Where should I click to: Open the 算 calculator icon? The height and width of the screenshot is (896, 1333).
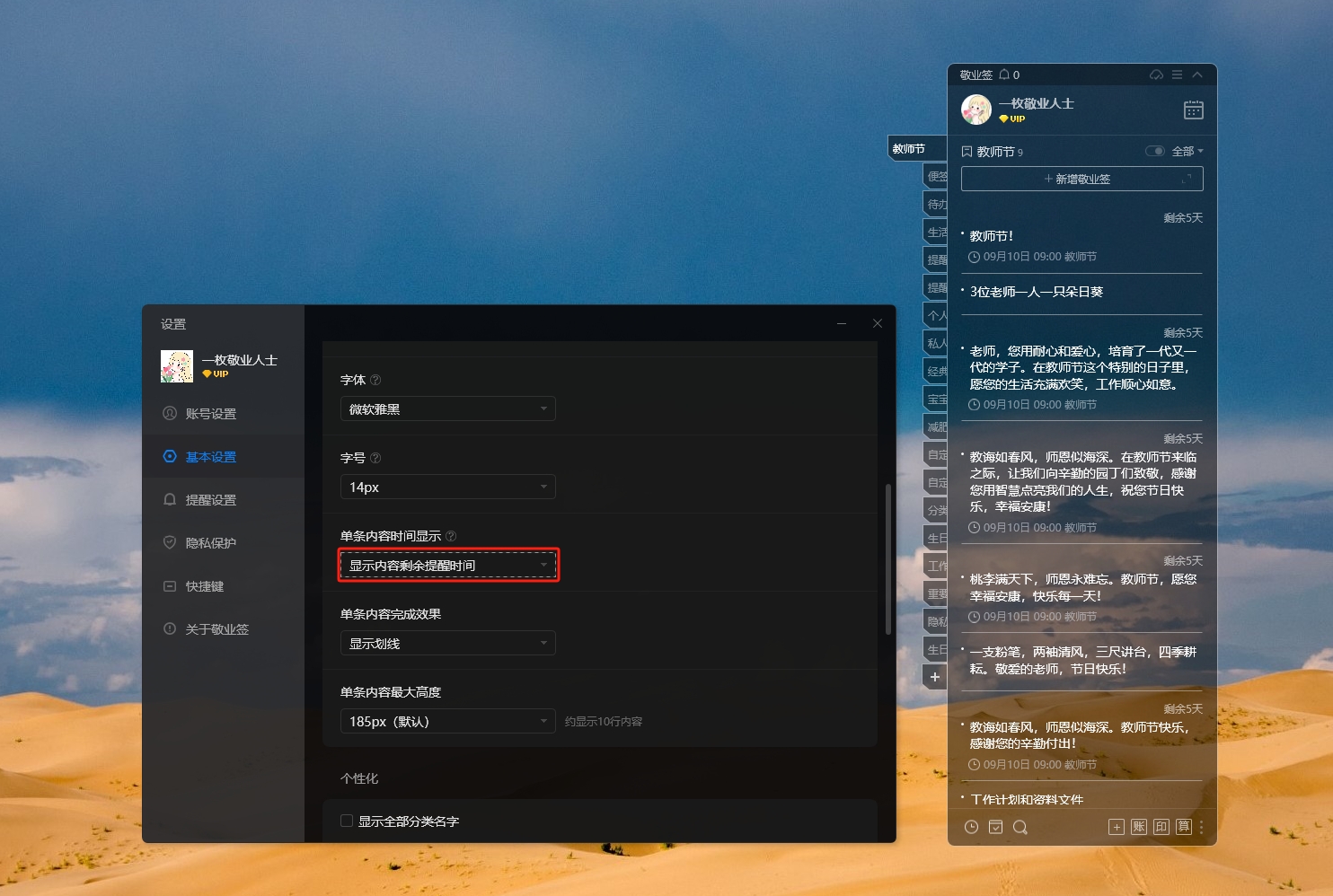coord(1184,827)
